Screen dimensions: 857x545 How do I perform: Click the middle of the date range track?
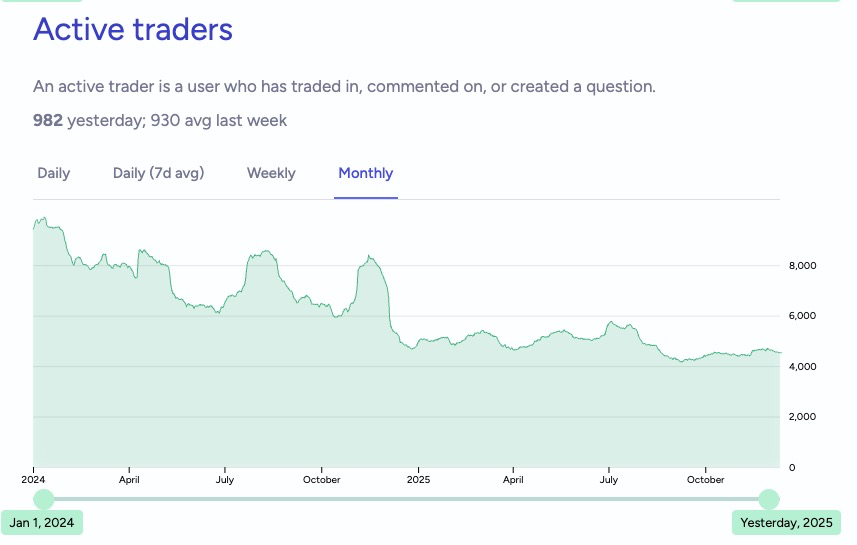point(405,499)
